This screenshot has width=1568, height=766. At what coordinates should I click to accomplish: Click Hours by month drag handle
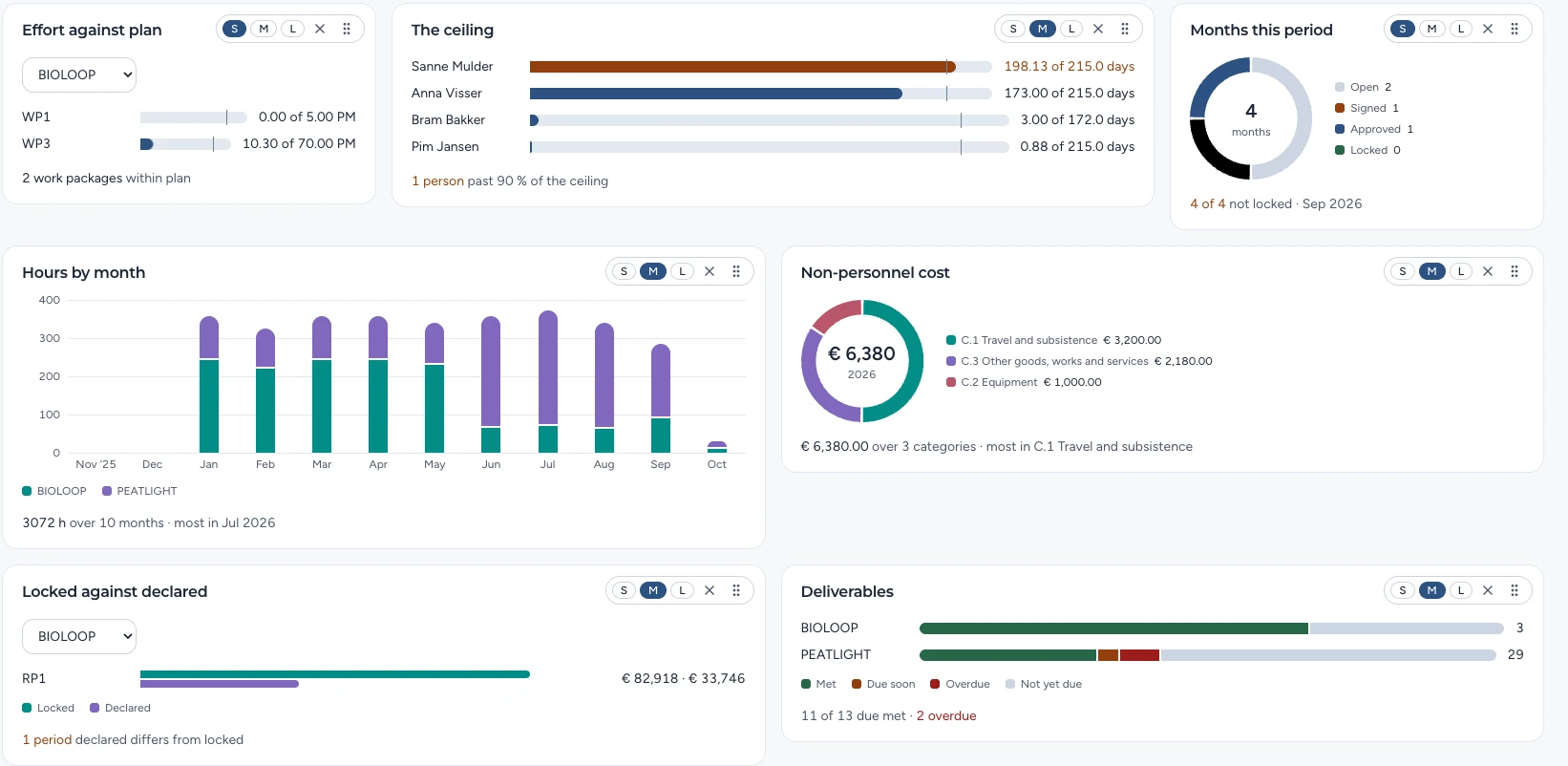click(736, 271)
